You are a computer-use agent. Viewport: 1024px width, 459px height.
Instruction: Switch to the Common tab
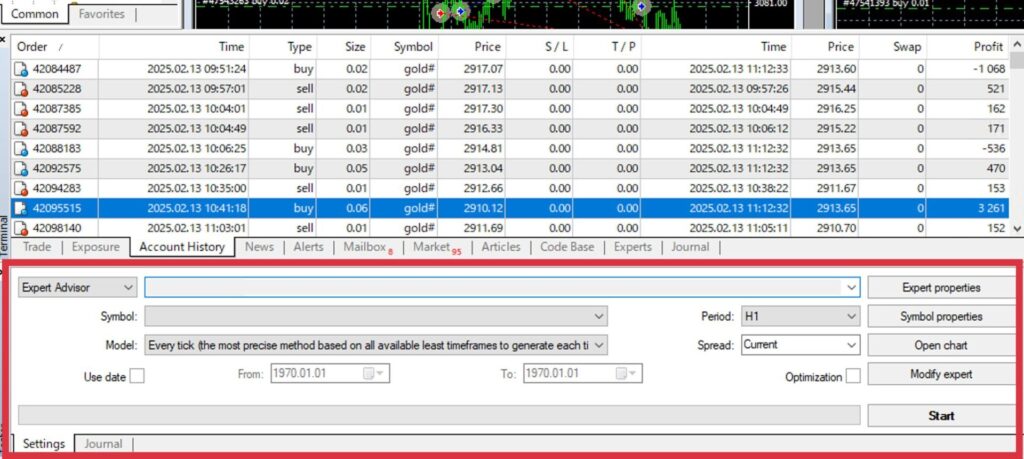click(35, 14)
